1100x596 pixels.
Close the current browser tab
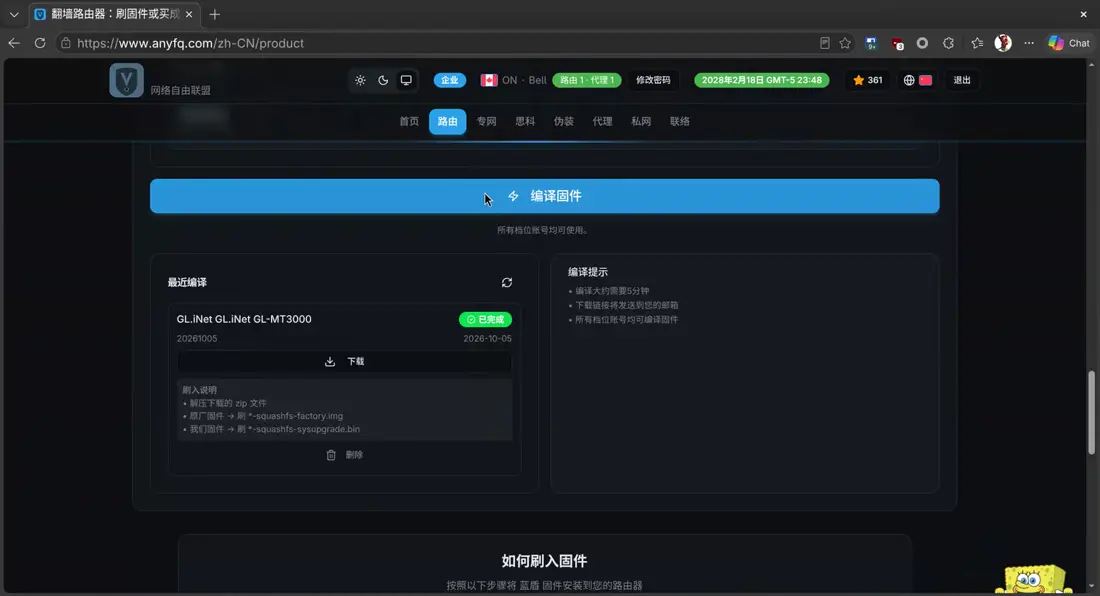pos(189,14)
